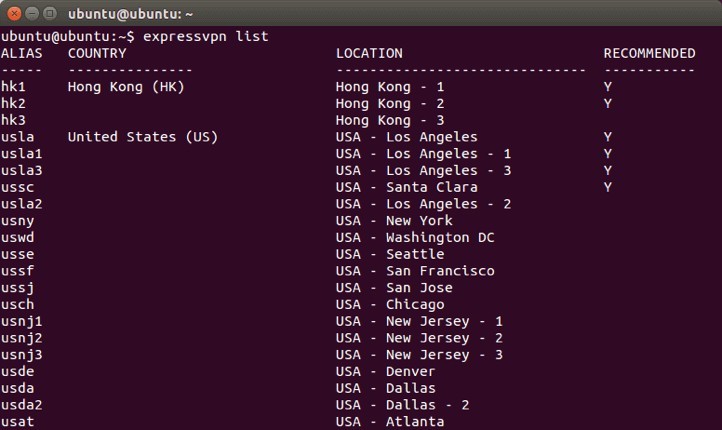Select the usnj1 alias
722x430 pixels.
pos(22,322)
